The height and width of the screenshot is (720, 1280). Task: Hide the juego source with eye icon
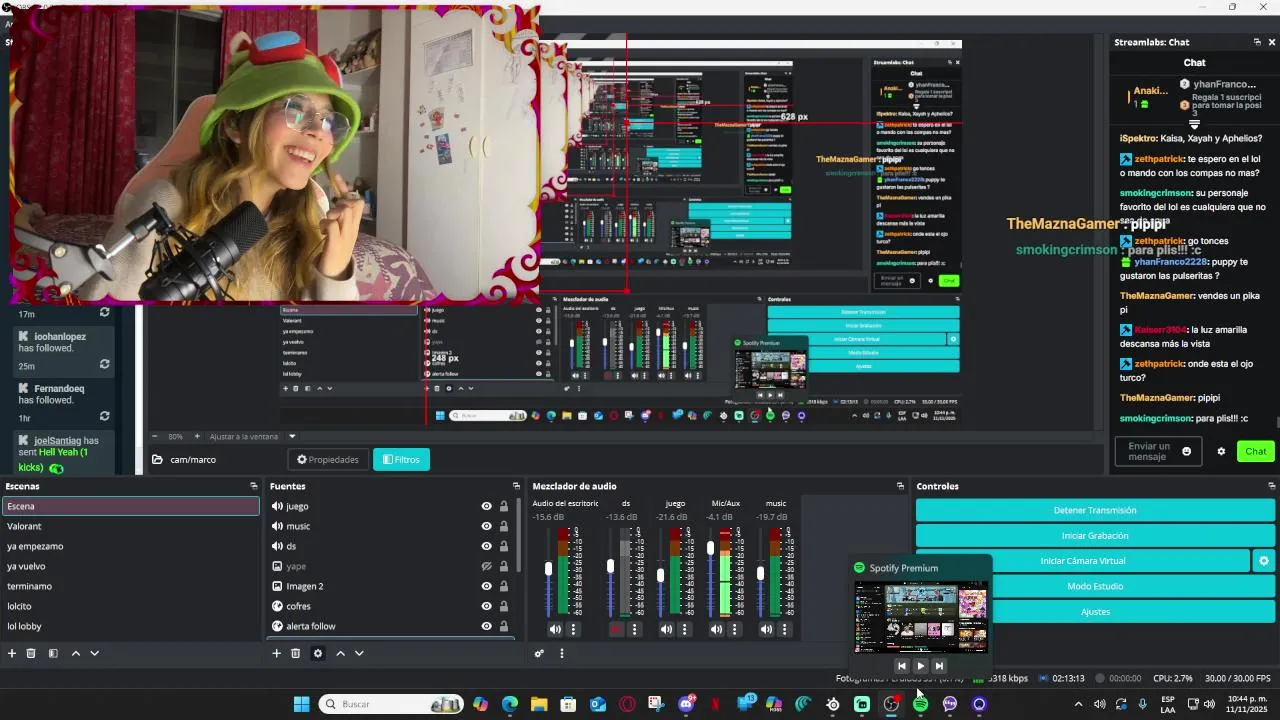487,506
